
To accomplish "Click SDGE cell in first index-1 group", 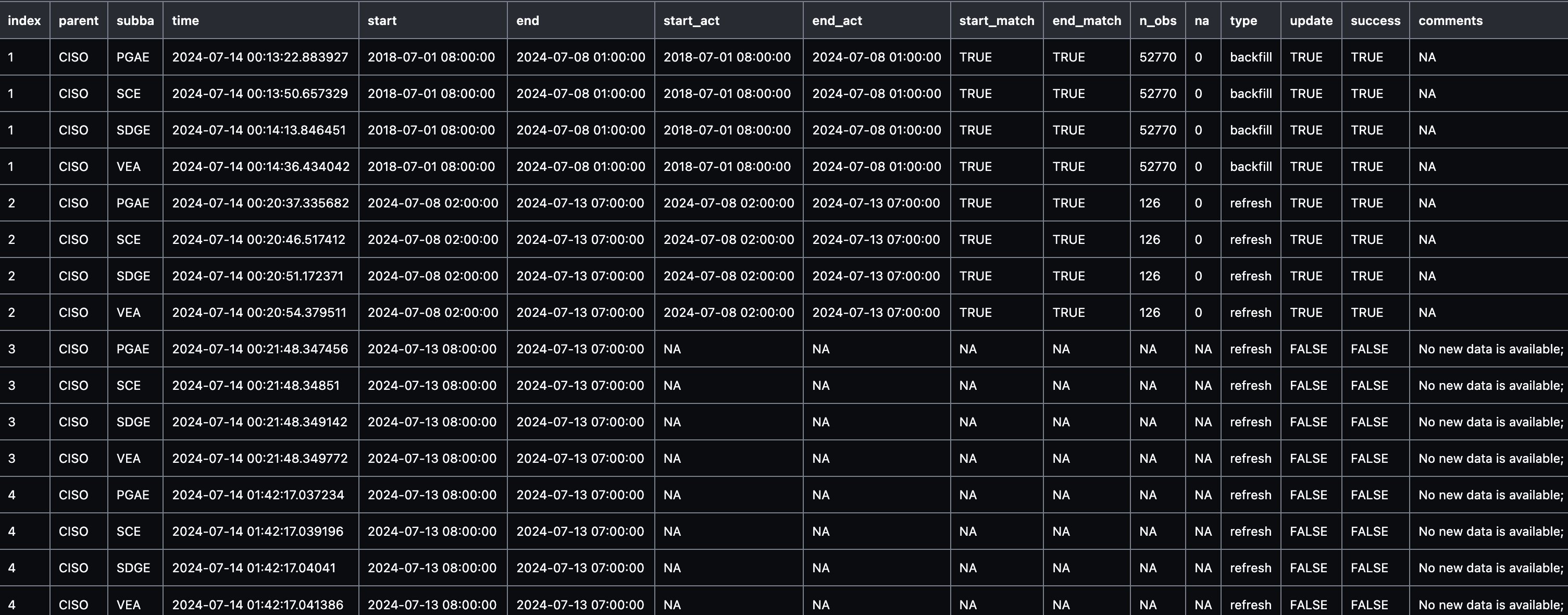I will point(133,130).
